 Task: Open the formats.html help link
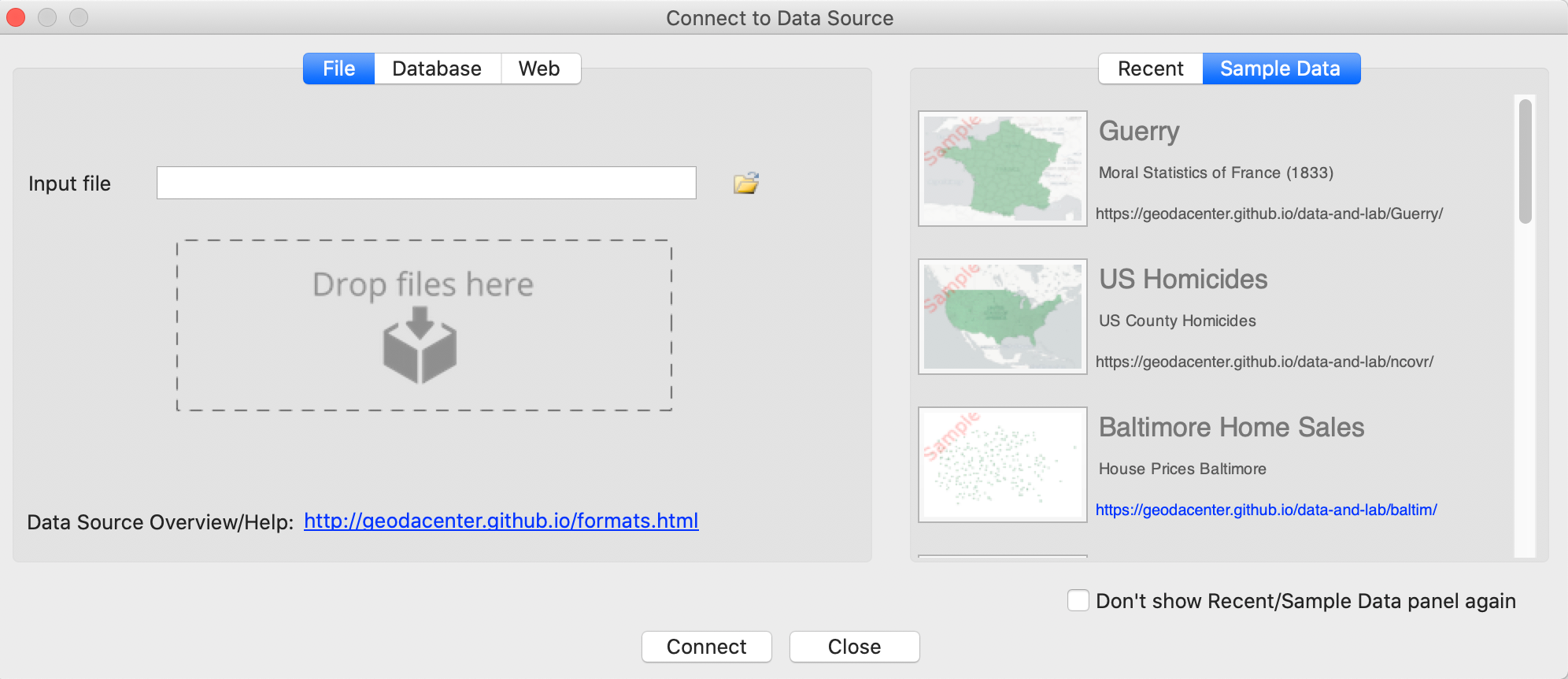[501, 521]
